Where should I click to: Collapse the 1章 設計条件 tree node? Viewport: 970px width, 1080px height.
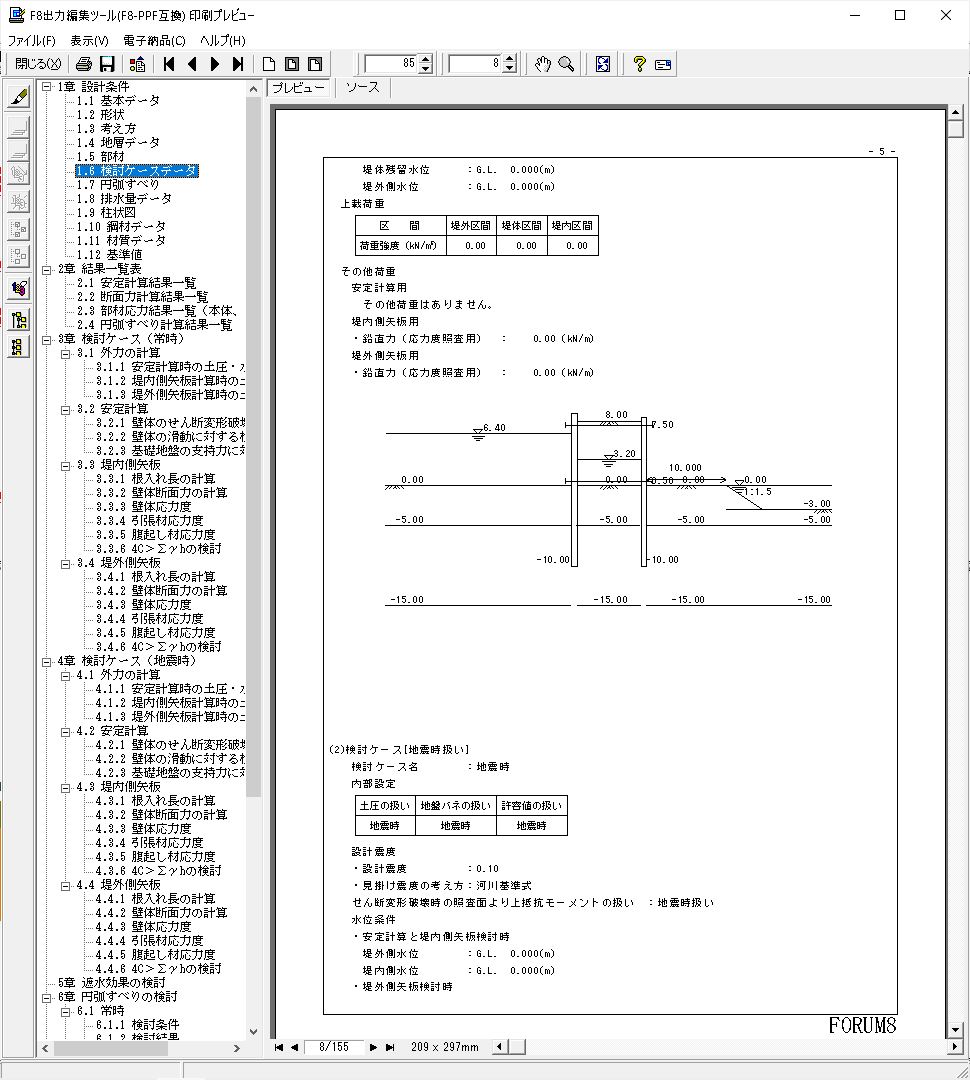[x=47, y=87]
